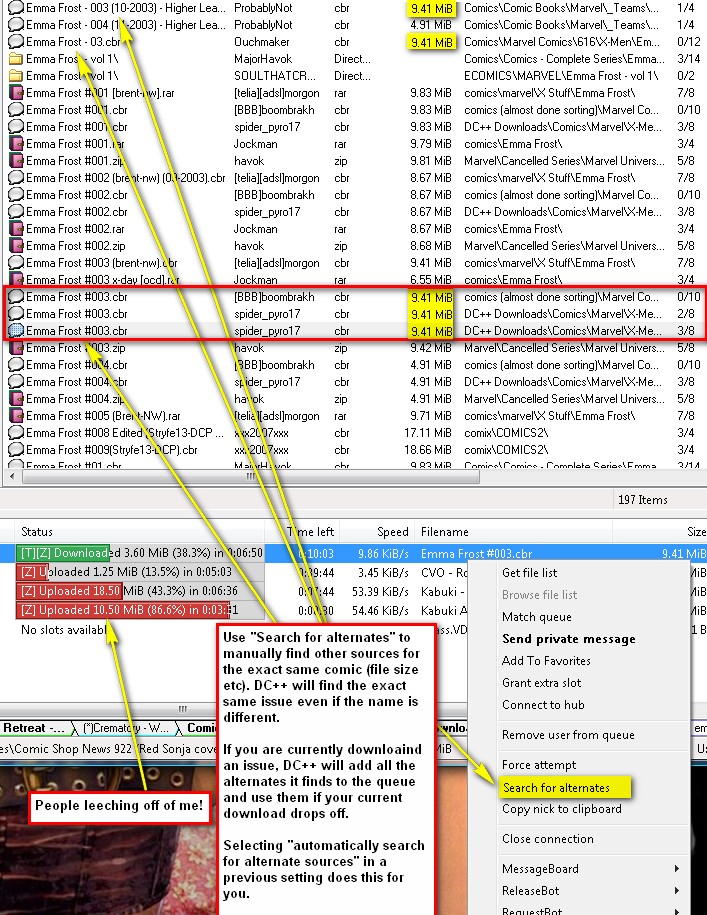Sort transfers by the Speed column header
707x915 pixels.
coord(392,532)
